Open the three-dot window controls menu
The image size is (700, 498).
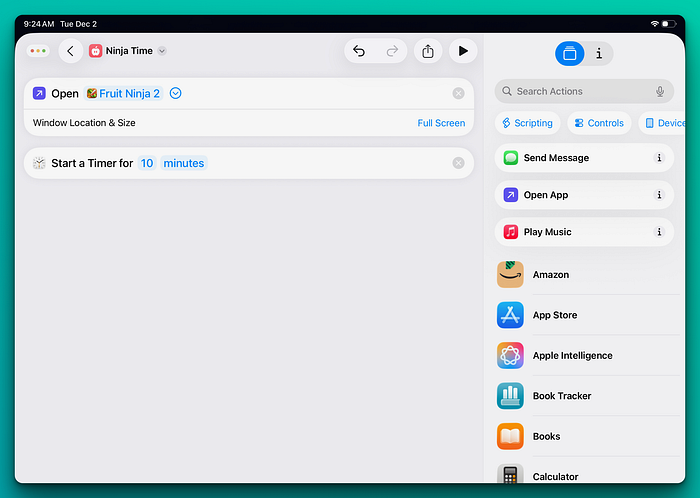coord(38,51)
